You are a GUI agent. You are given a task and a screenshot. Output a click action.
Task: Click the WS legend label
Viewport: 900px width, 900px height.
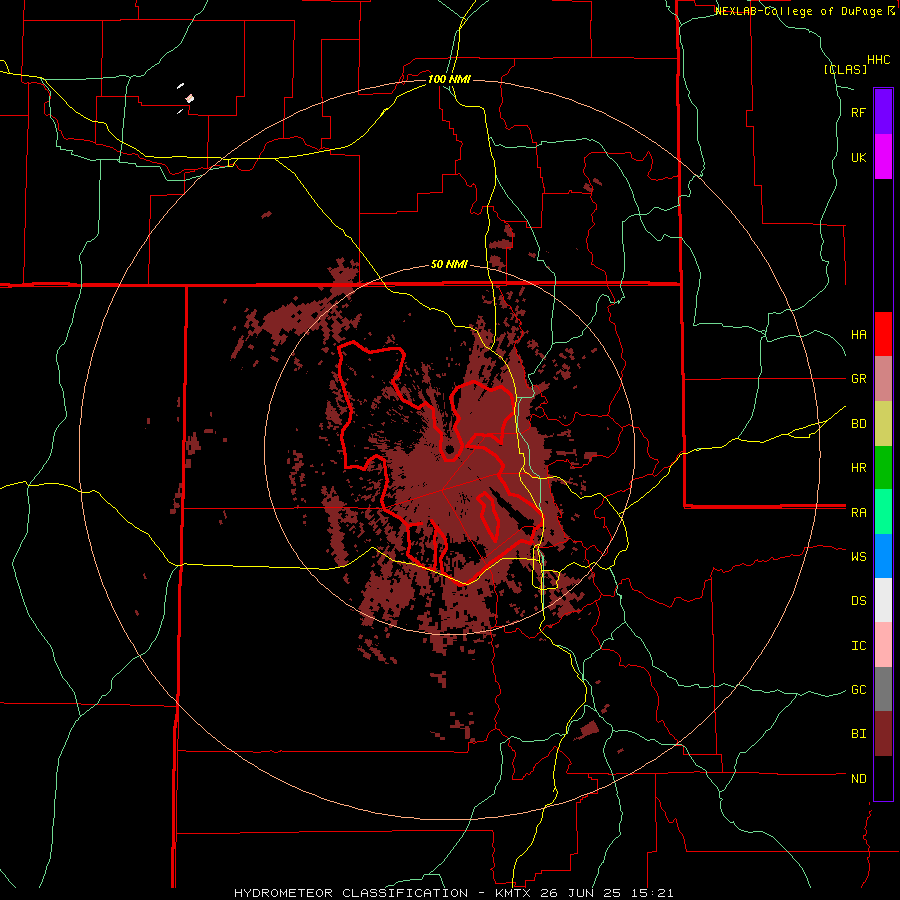(x=859, y=556)
